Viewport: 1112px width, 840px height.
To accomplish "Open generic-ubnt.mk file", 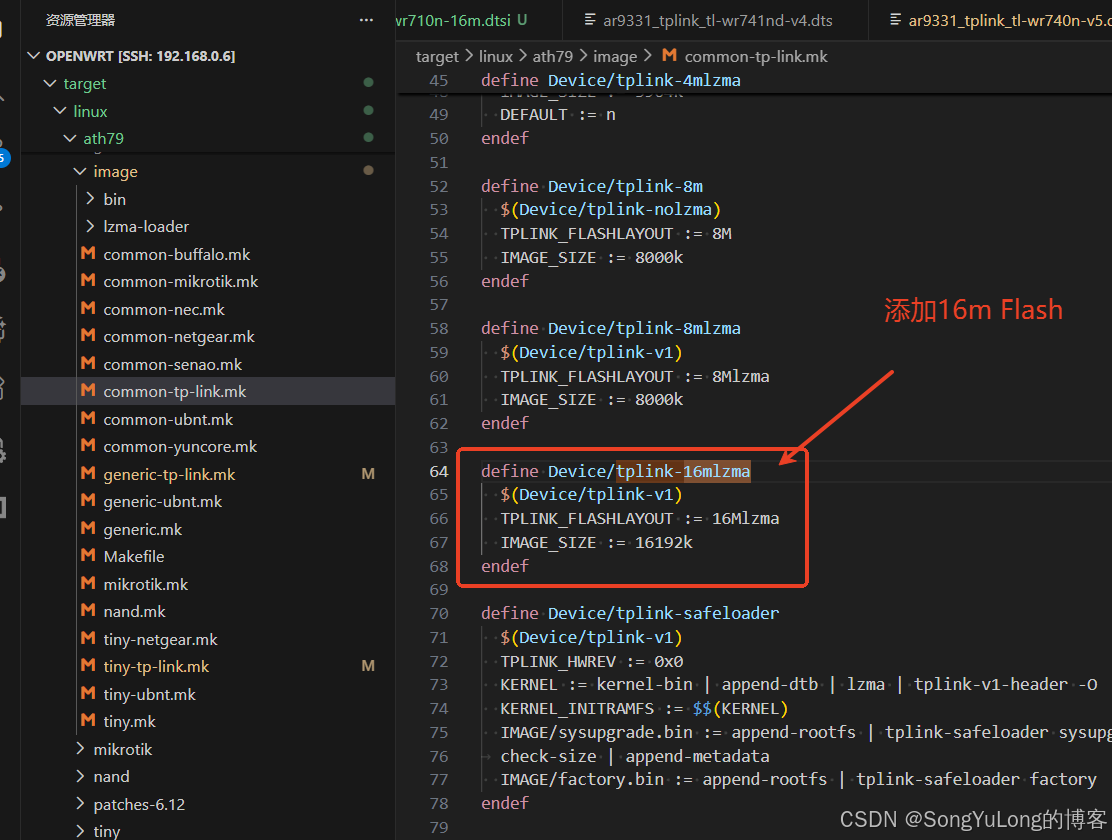I will 162,502.
